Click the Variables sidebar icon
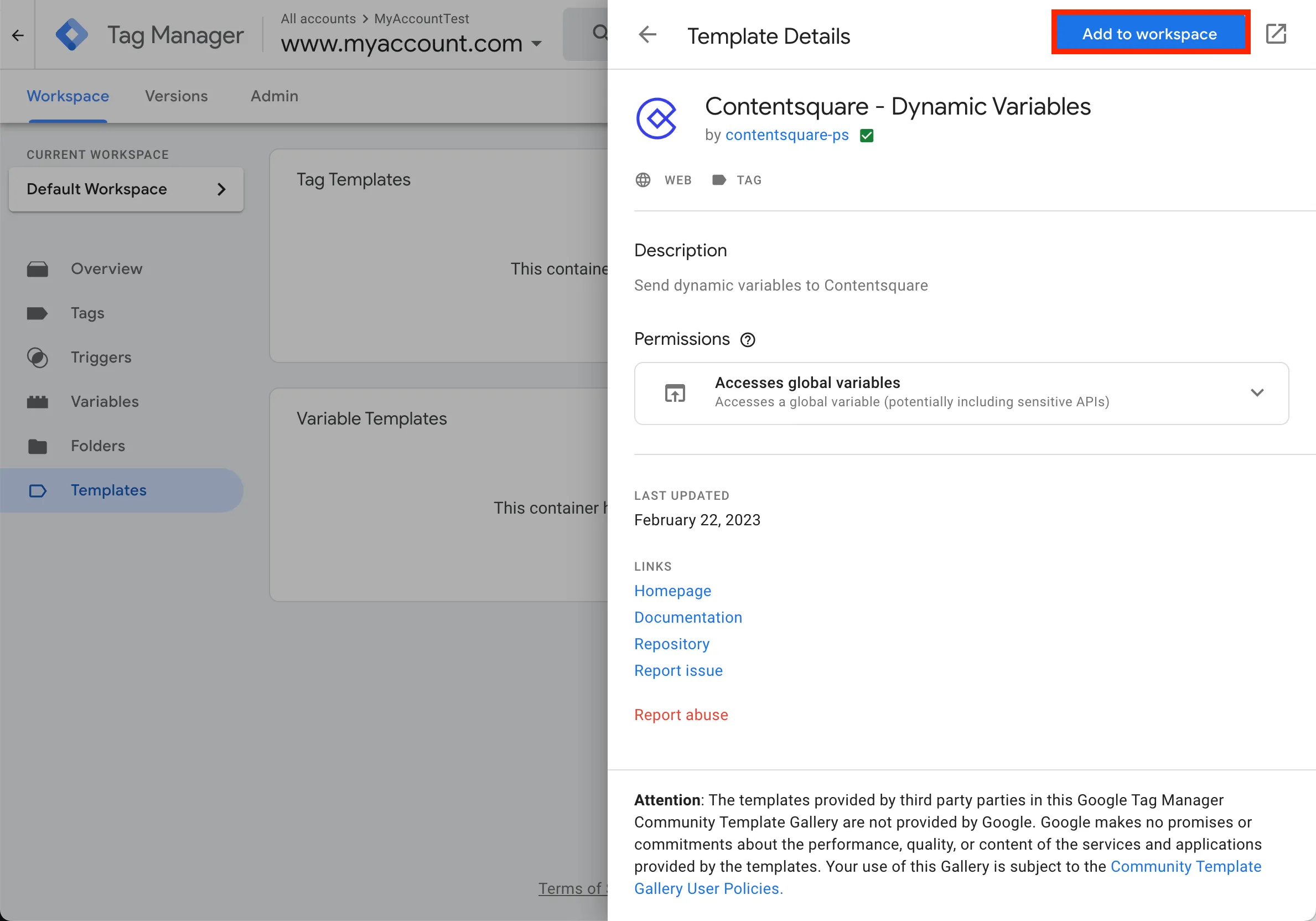The width and height of the screenshot is (1316, 921). point(38,402)
